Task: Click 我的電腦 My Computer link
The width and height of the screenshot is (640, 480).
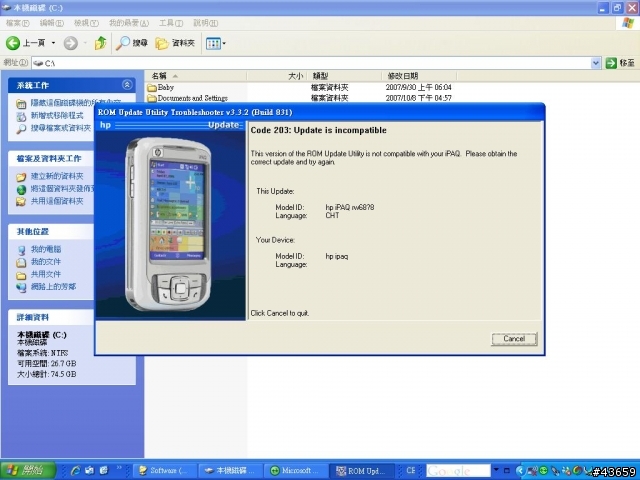Action: coord(46,249)
